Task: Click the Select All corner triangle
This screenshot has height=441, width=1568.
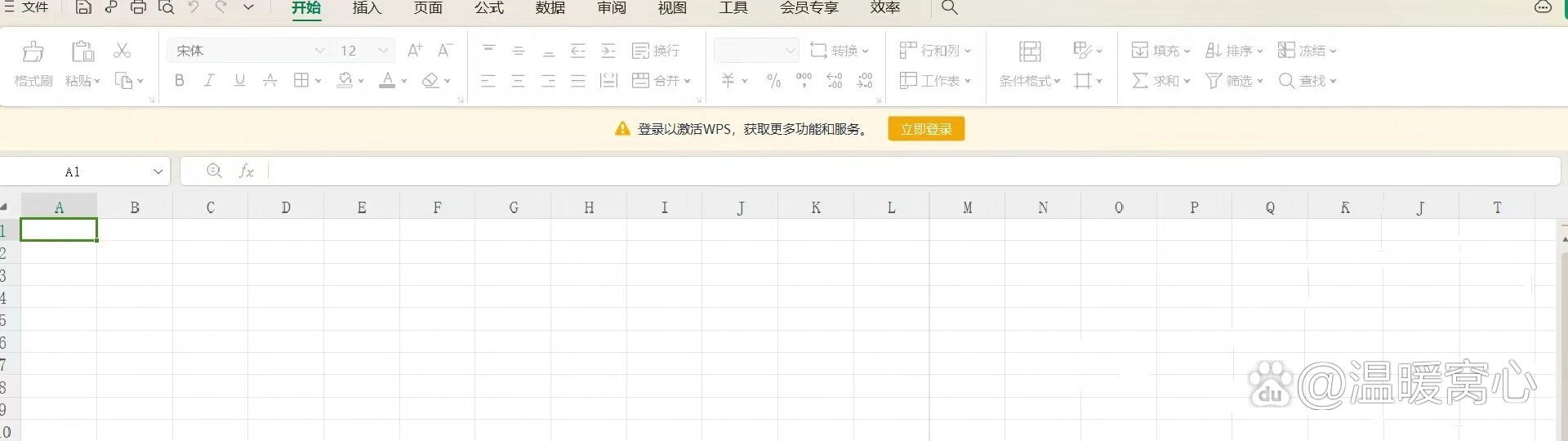Action: click(5, 207)
